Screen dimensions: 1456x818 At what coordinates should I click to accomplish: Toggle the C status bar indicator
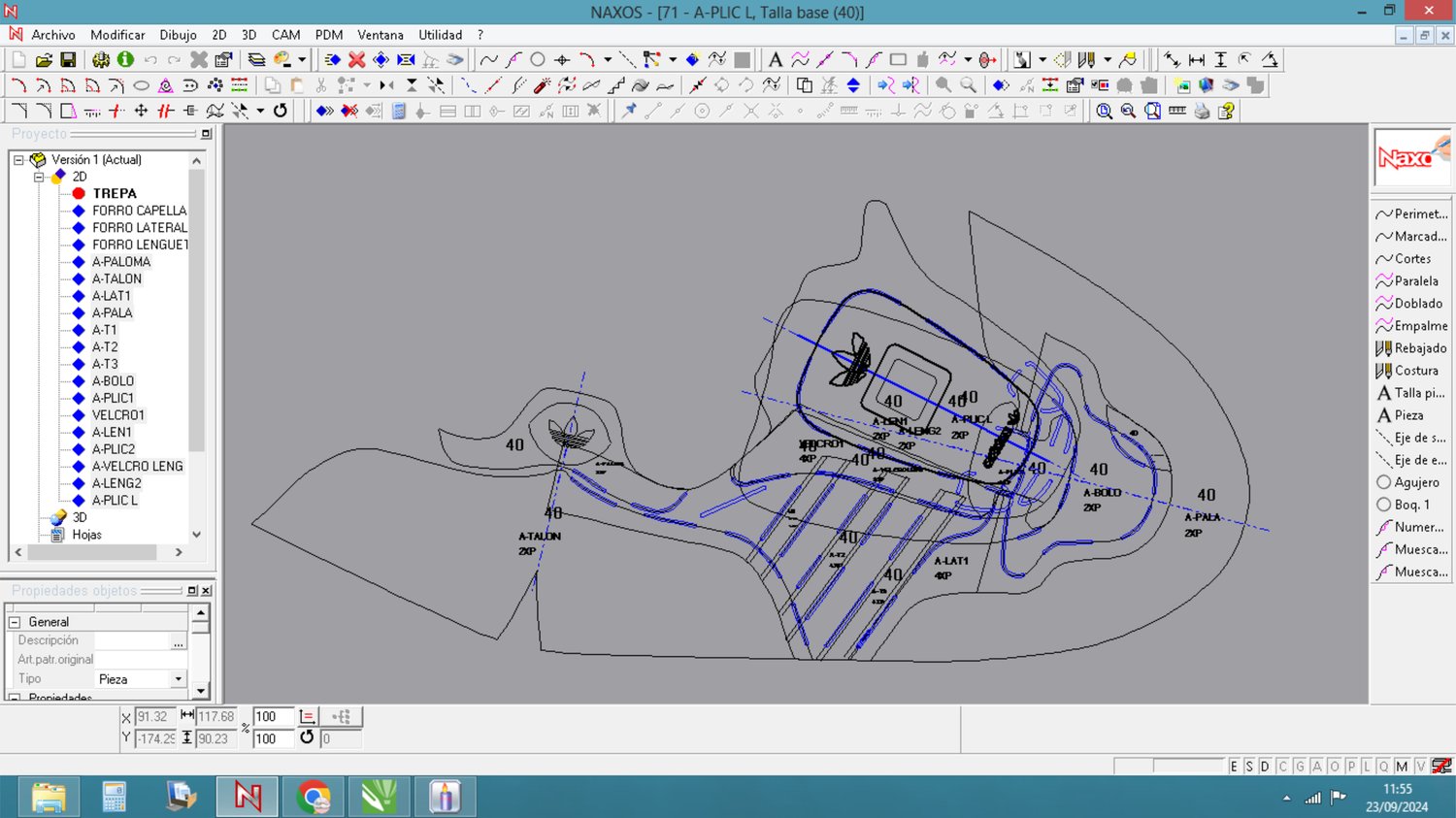click(1282, 767)
